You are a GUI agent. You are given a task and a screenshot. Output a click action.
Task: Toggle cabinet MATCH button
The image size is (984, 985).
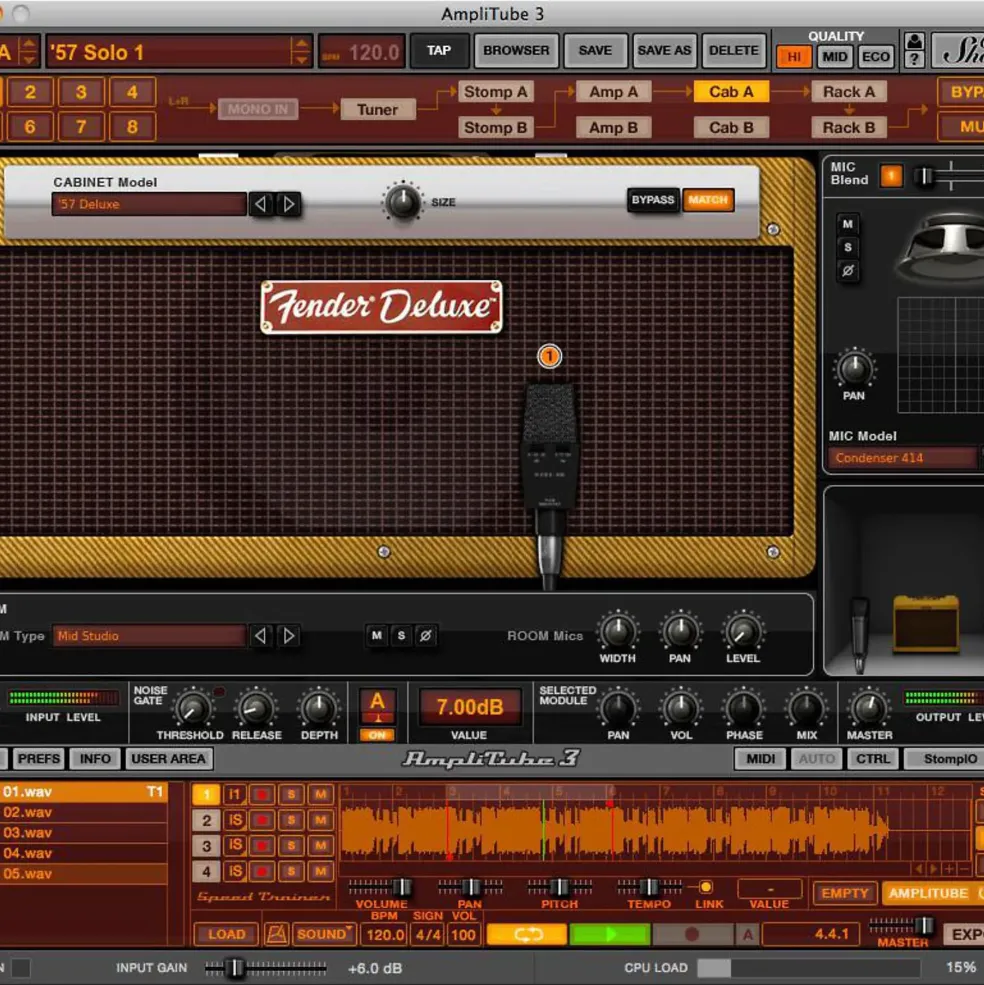(x=708, y=200)
